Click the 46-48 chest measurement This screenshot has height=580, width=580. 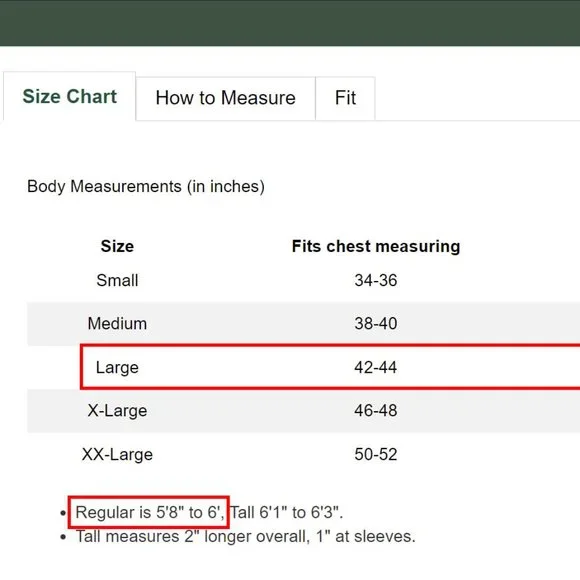pyautogui.click(x=376, y=411)
